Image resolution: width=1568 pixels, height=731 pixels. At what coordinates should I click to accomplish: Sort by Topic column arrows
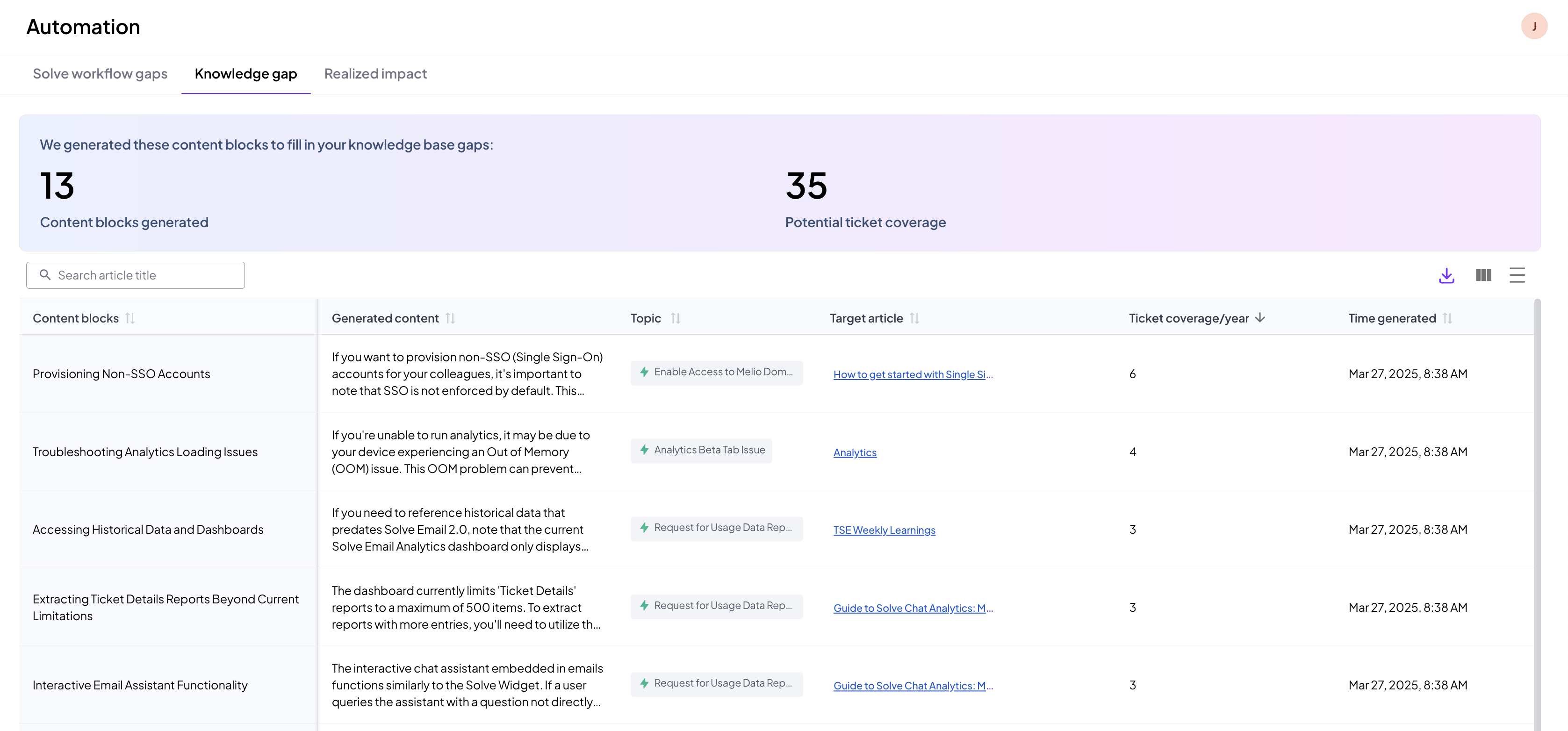675,318
